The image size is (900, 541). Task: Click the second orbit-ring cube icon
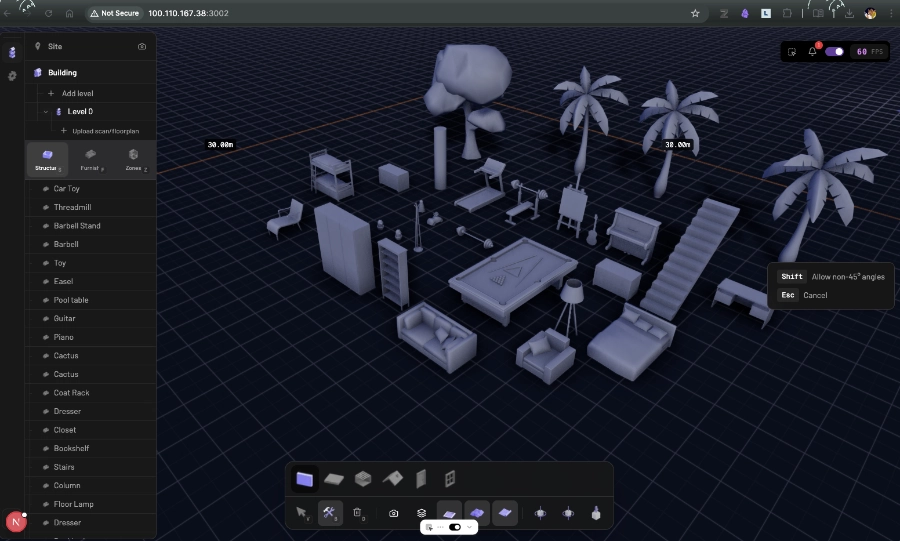(x=568, y=513)
